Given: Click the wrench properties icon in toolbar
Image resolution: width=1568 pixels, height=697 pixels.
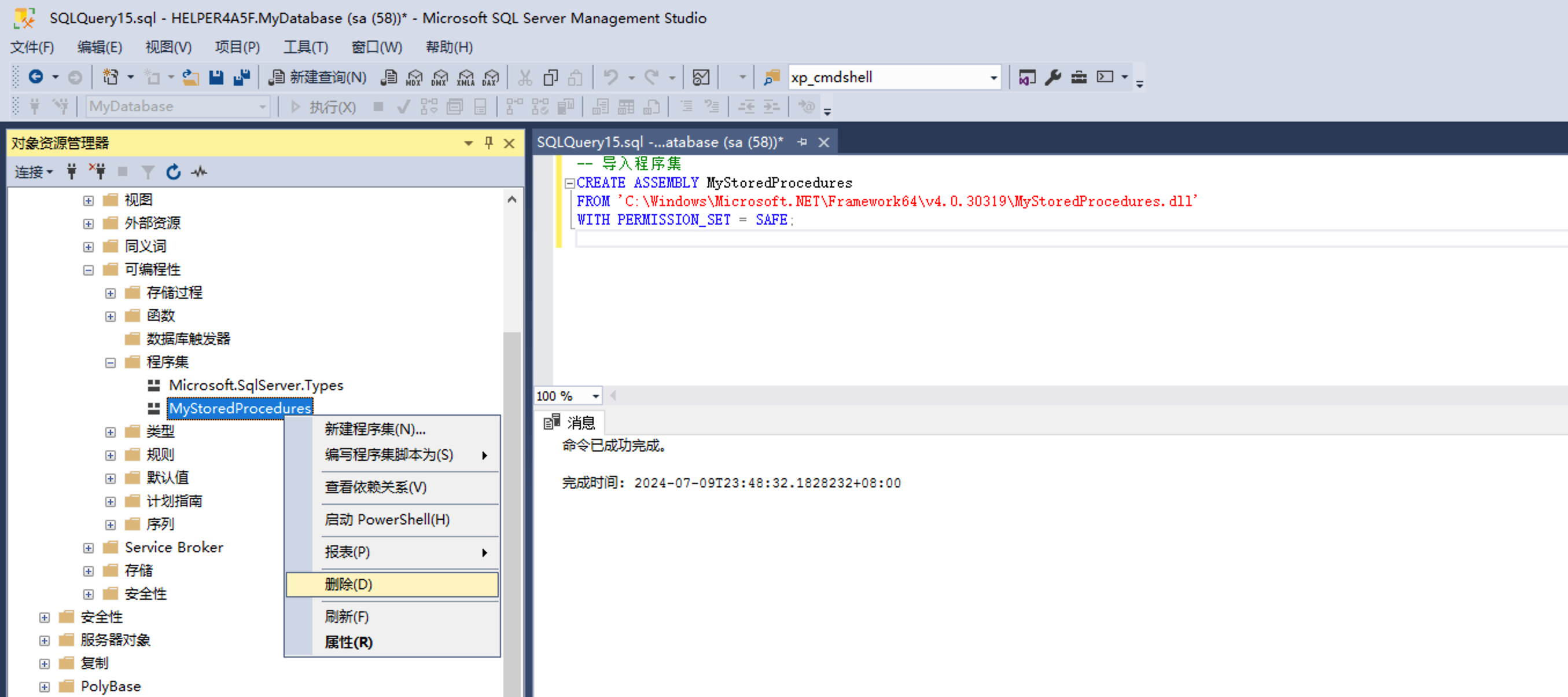Looking at the screenshot, I should (x=1052, y=78).
